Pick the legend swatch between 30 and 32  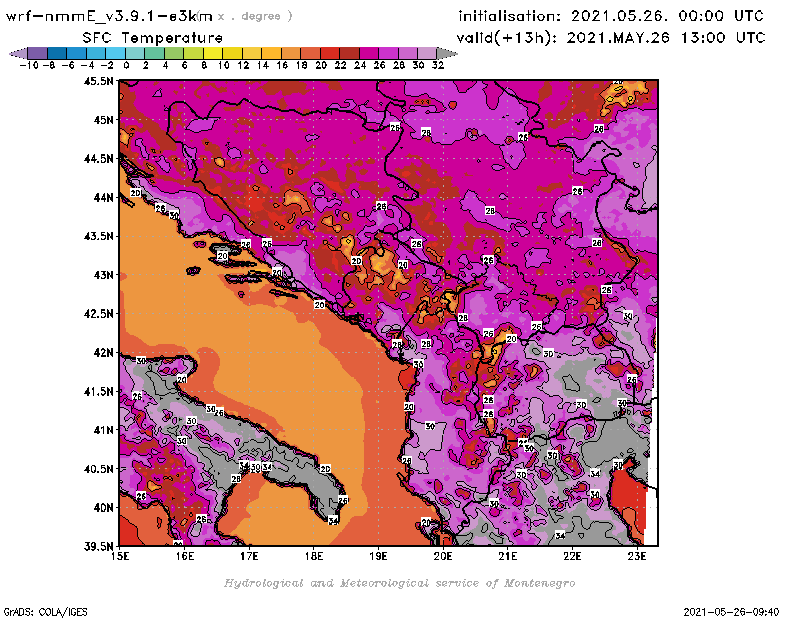tap(427, 54)
